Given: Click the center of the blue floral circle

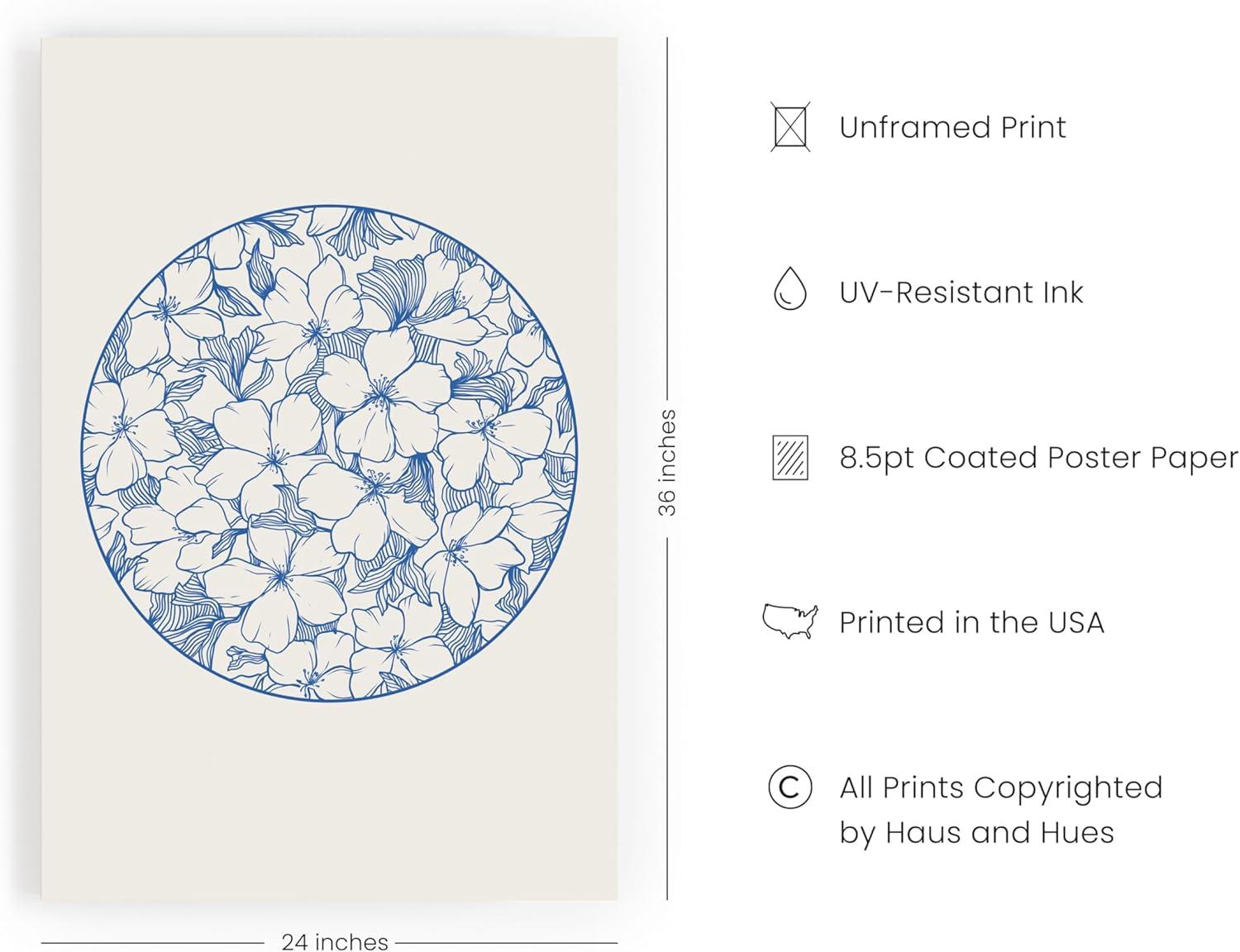Looking at the screenshot, I should (x=329, y=453).
